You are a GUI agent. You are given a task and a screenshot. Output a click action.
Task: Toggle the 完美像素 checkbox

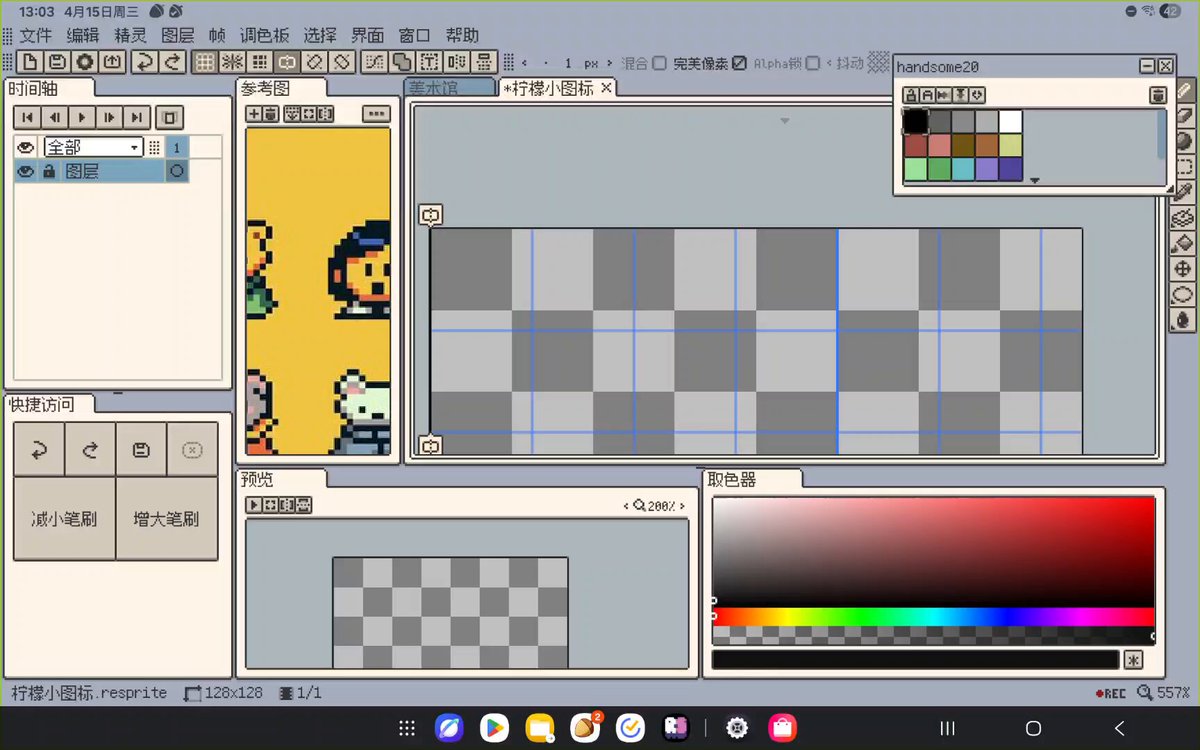[x=739, y=63]
